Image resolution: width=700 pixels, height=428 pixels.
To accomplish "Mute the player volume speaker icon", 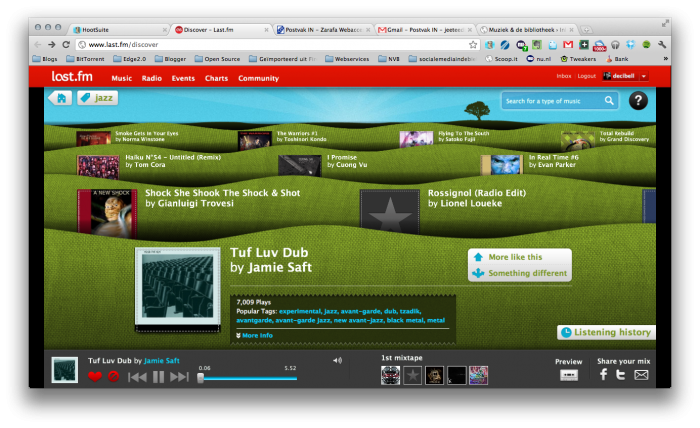I will pos(338,360).
